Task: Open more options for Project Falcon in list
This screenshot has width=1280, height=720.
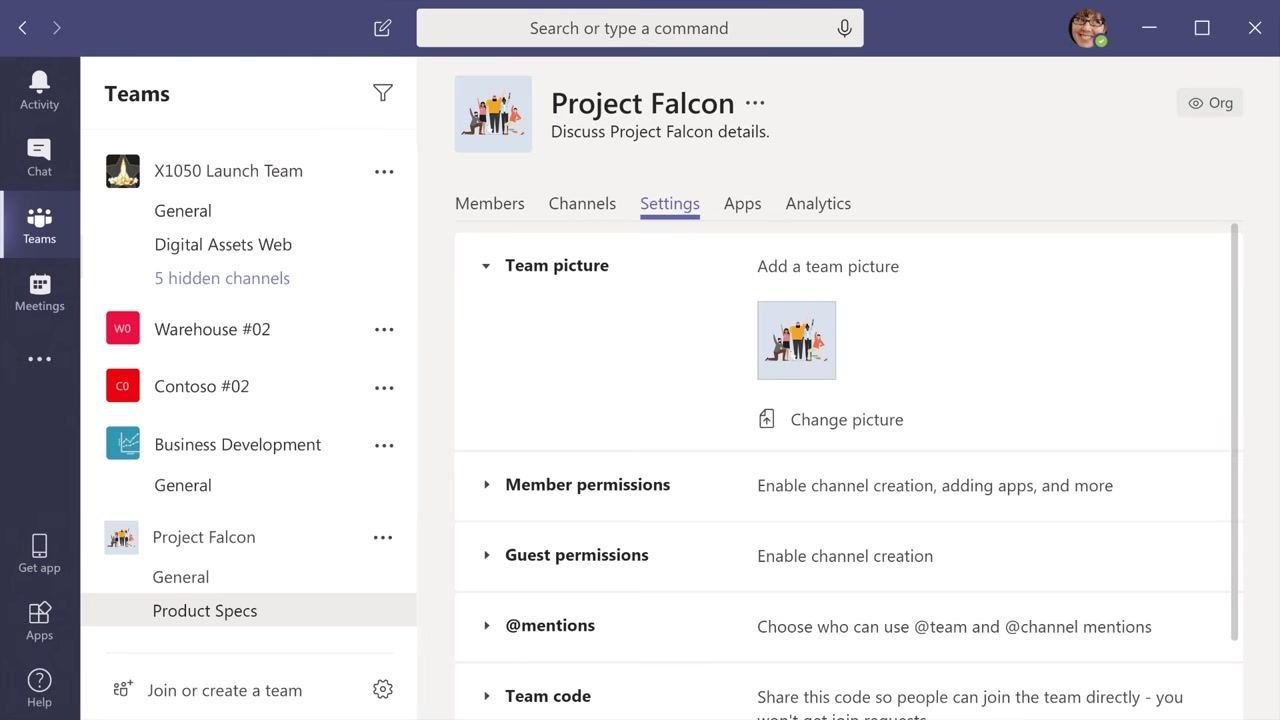Action: click(x=383, y=538)
